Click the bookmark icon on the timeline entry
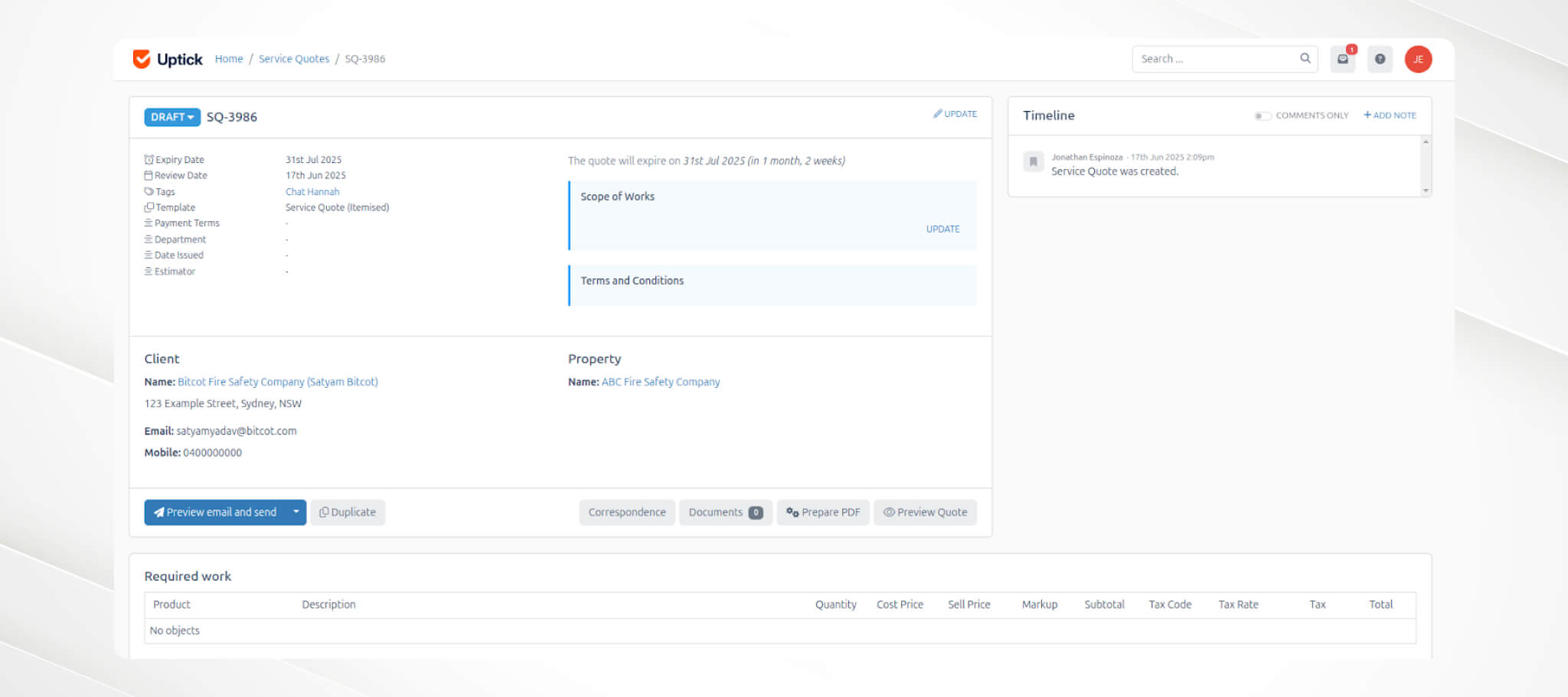This screenshot has width=1568, height=697. 1033,162
